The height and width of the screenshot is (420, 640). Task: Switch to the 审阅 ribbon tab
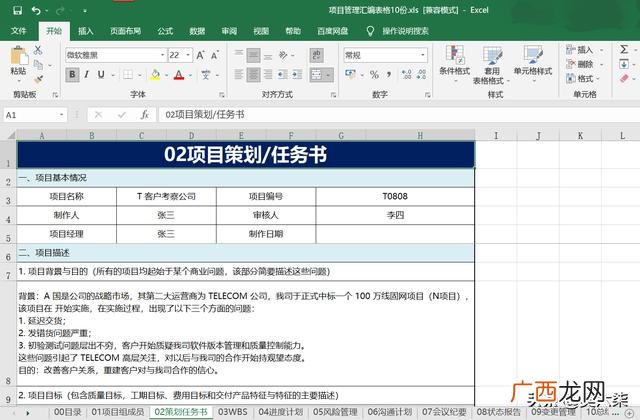(x=229, y=31)
